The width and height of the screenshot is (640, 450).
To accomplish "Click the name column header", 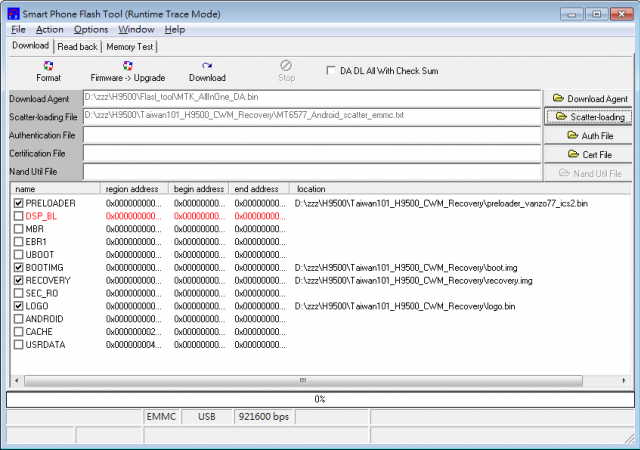I will [56, 189].
